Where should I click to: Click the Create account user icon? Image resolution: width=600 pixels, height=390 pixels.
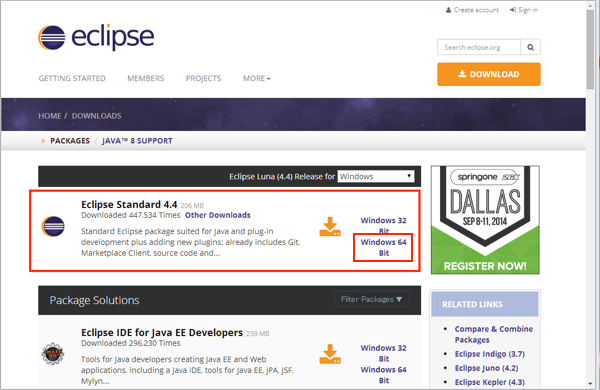click(448, 10)
